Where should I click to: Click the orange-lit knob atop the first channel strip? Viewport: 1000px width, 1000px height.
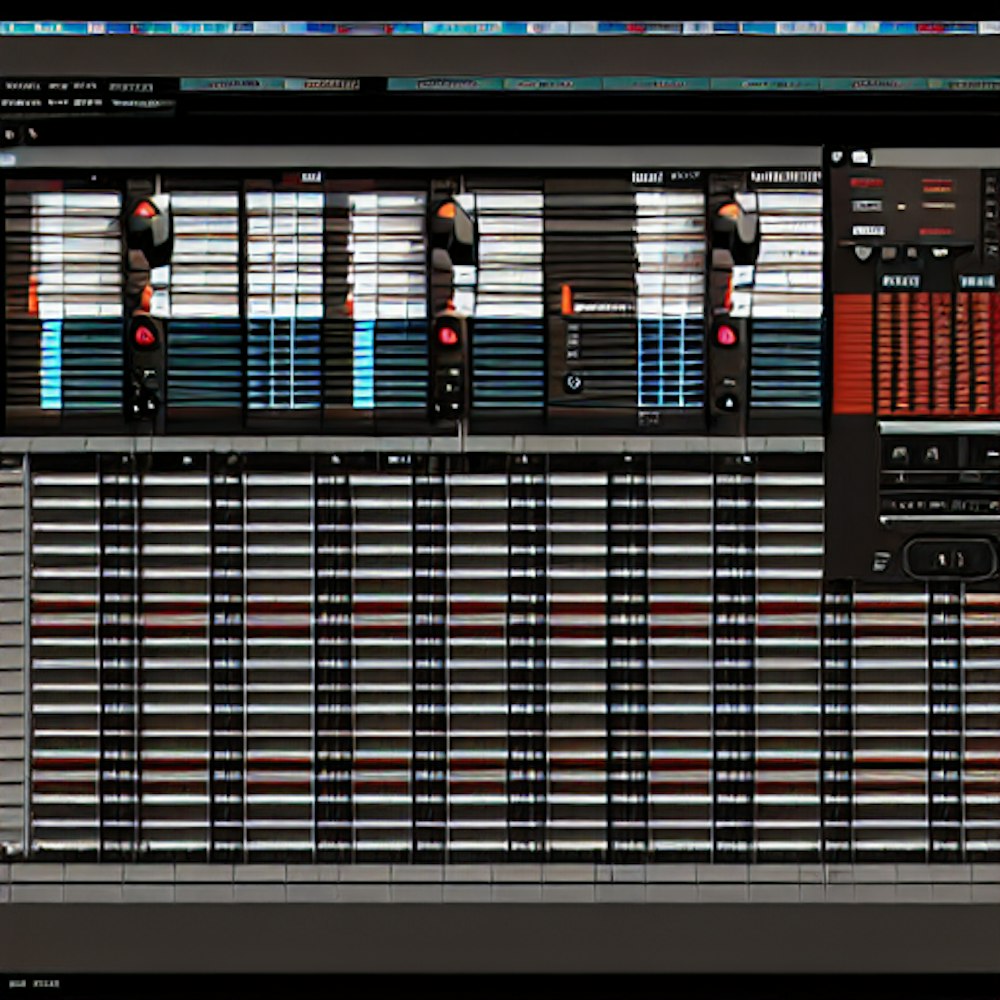pyautogui.click(x=146, y=210)
